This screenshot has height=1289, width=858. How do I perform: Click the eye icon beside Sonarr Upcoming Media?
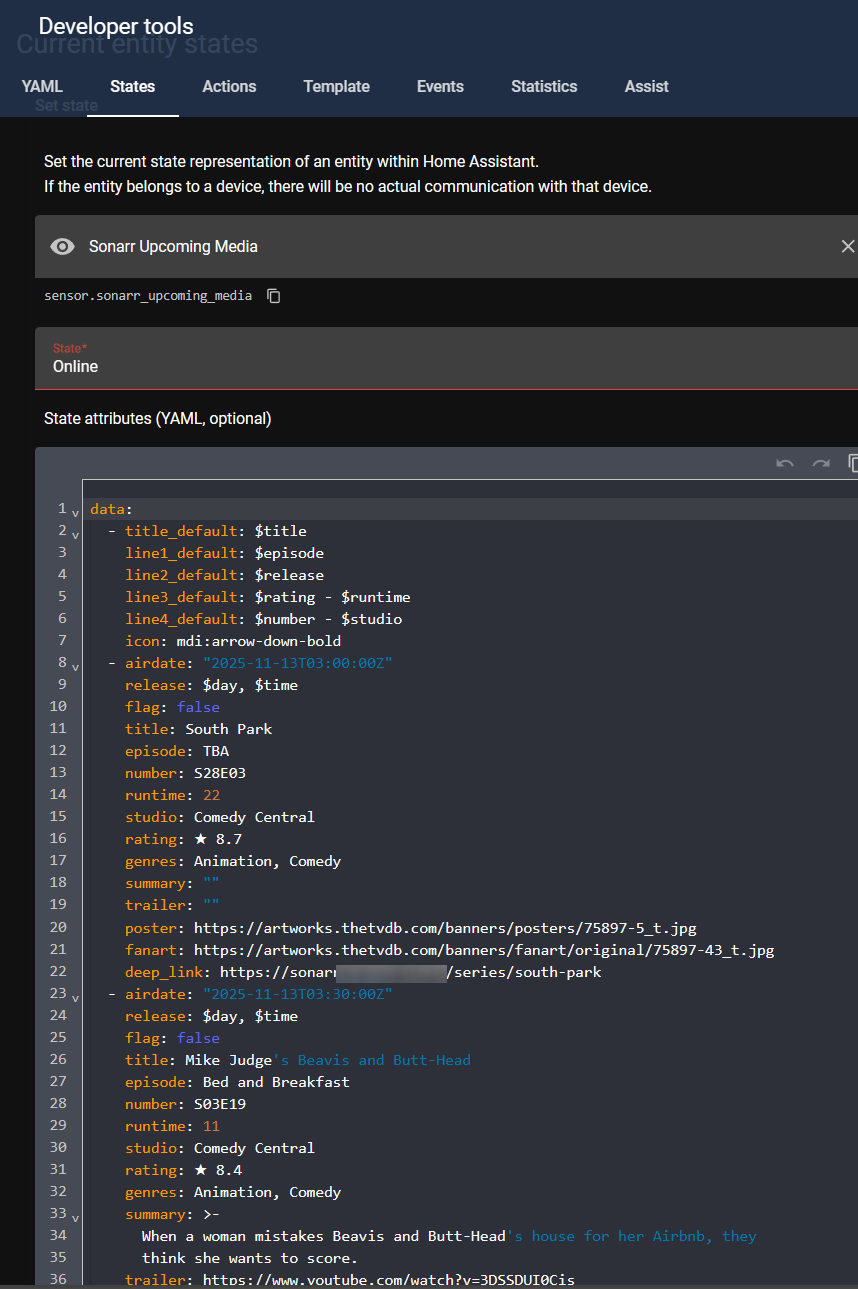coord(62,247)
